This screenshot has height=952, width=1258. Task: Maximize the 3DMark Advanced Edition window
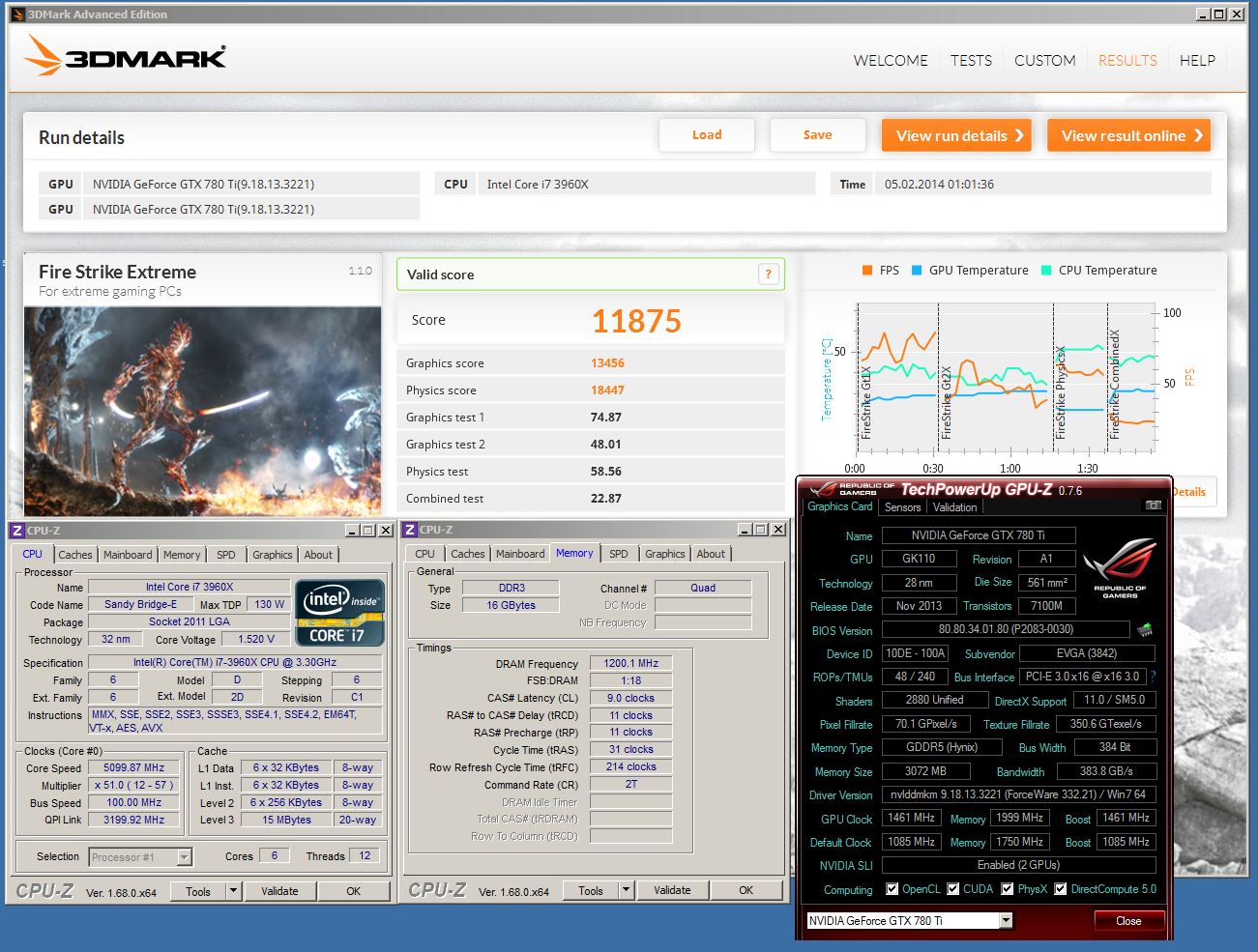(x=1219, y=14)
